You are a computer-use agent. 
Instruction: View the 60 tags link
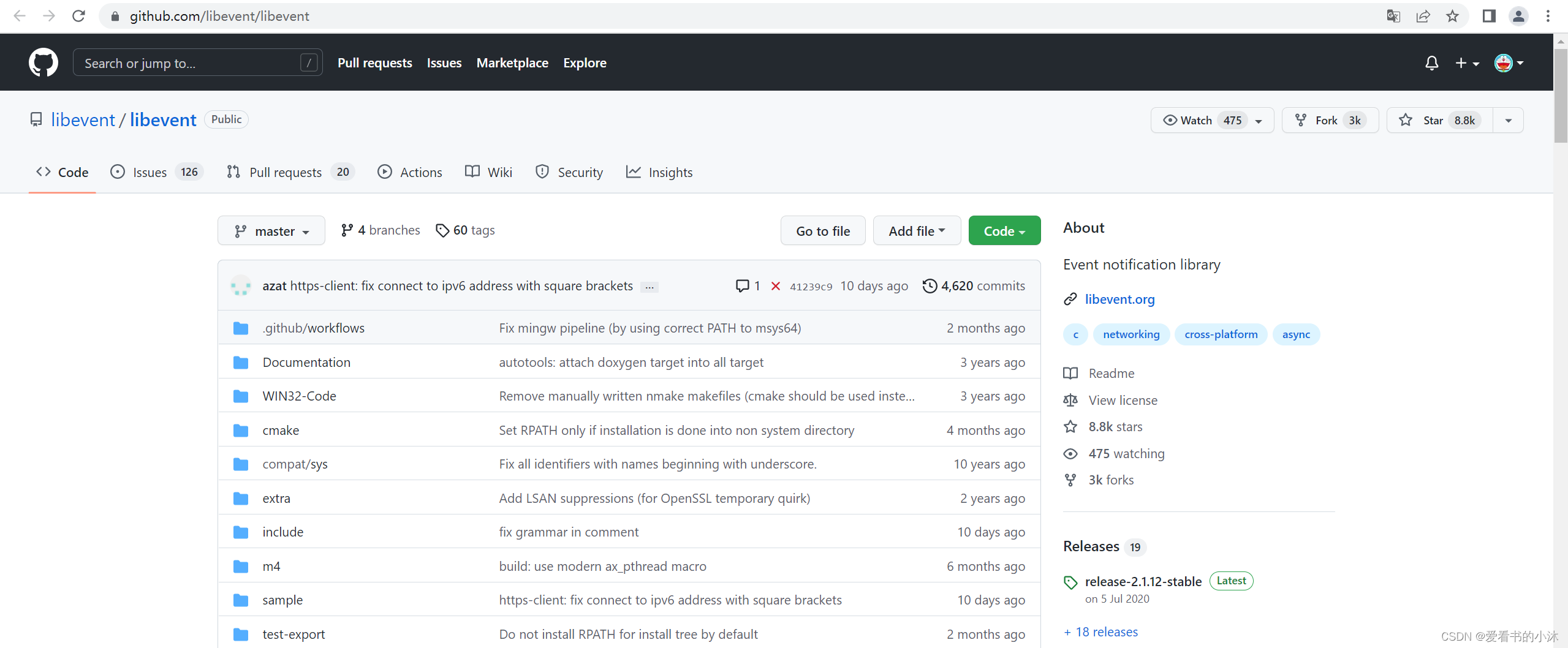tap(465, 230)
